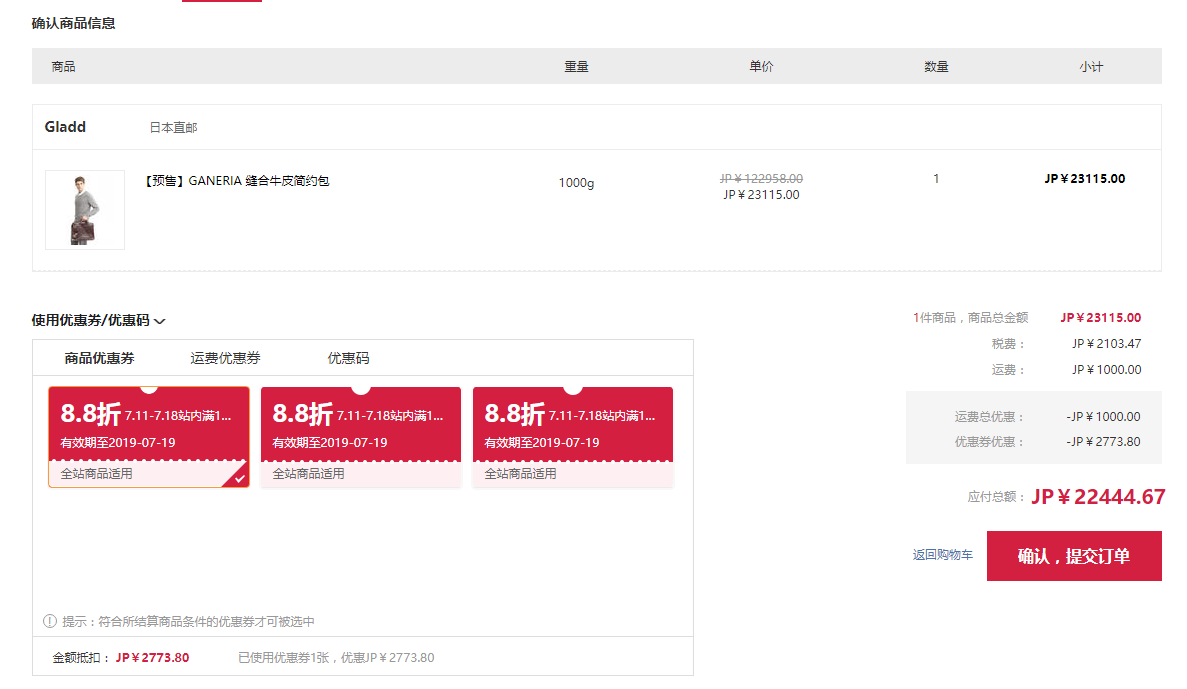This screenshot has width=1187, height=689.
Task: Click the 运费 amount JP¥1000.00
Action: click(1106, 369)
